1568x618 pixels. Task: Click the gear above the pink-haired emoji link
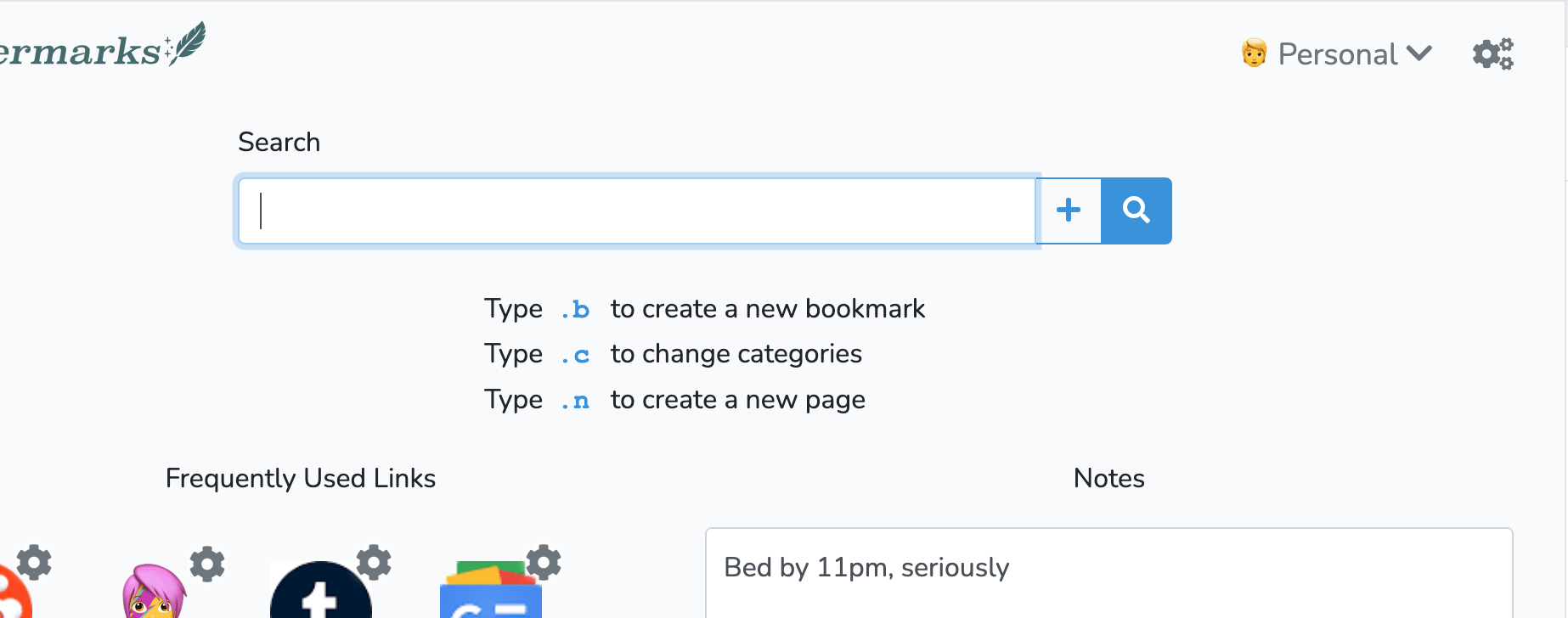[207, 564]
